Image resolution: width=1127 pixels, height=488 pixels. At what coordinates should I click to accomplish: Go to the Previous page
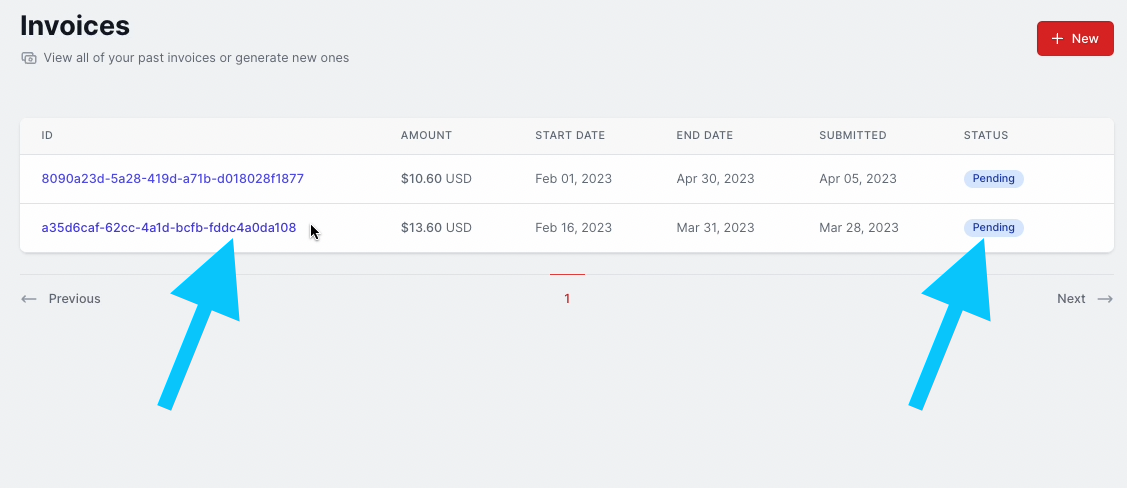click(x=61, y=298)
